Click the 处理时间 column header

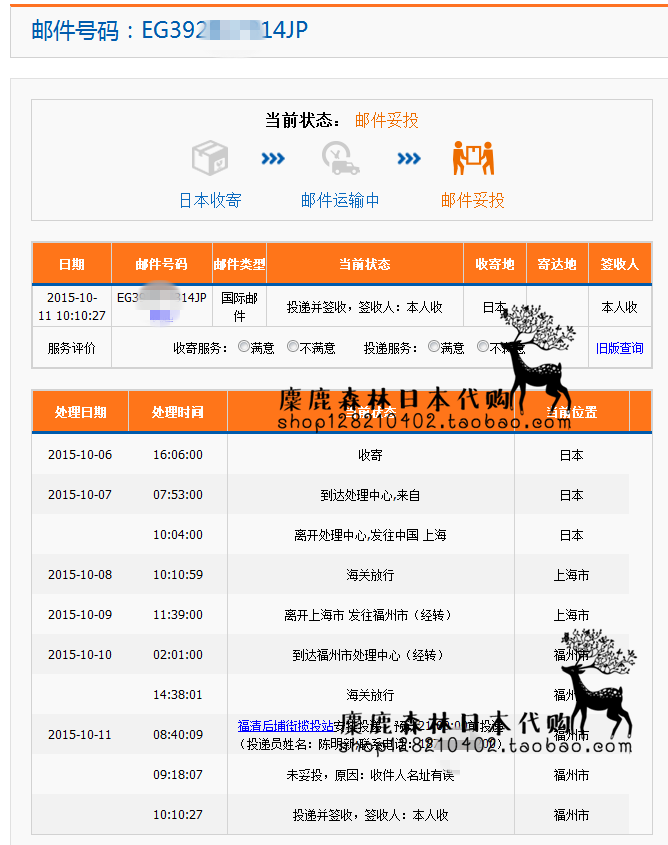[x=178, y=412]
